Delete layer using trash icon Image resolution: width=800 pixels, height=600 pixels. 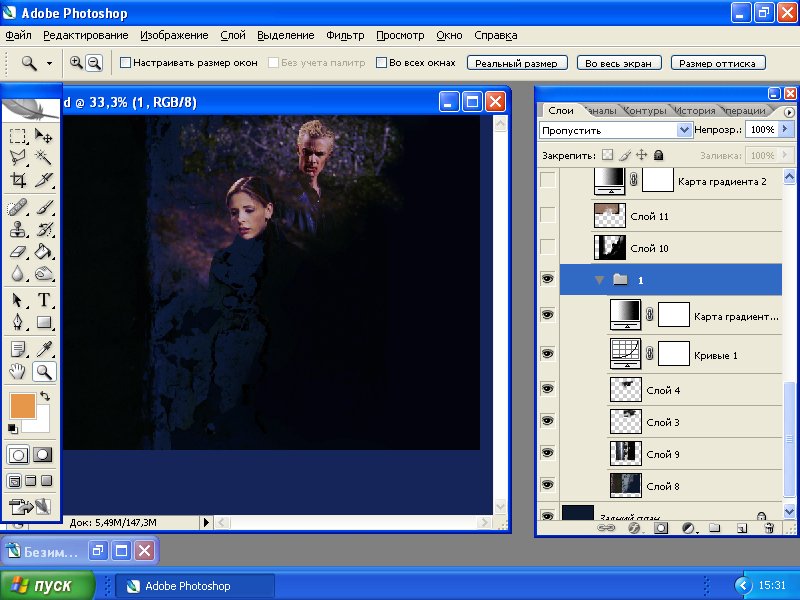click(762, 527)
